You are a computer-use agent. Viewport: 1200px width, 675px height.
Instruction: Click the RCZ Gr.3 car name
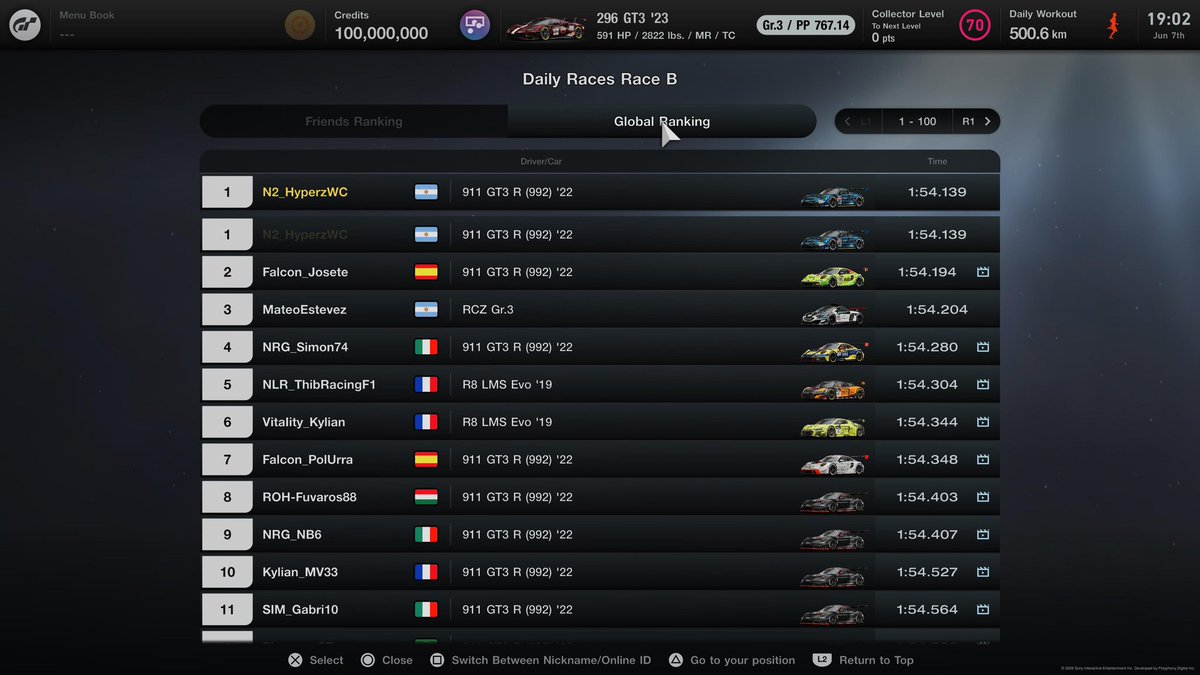(490, 310)
